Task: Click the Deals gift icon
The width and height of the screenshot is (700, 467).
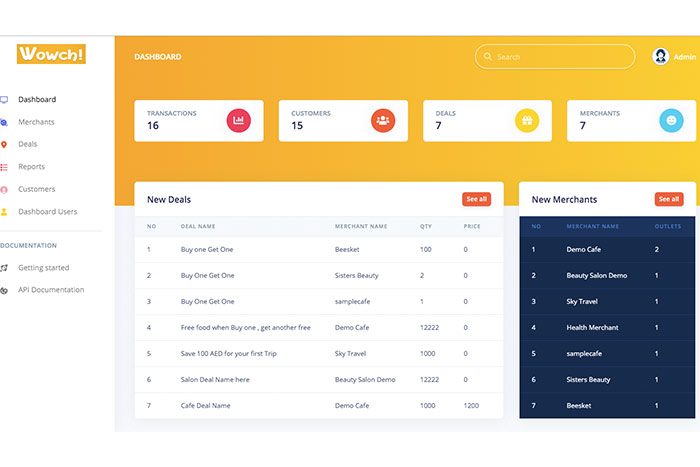Action: [527, 120]
